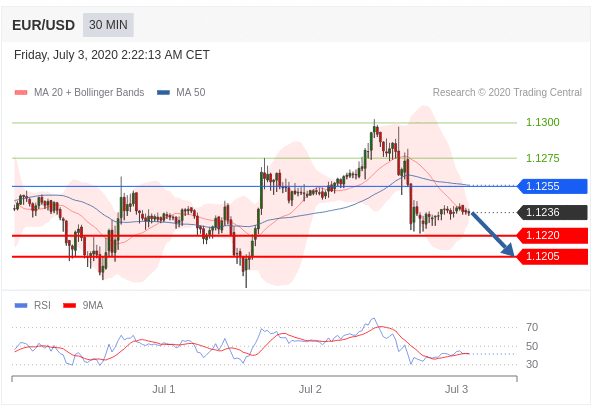This screenshot has width=595, height=411.
Task: Select the 1.1205 red target tag
Action: point(552,257)
